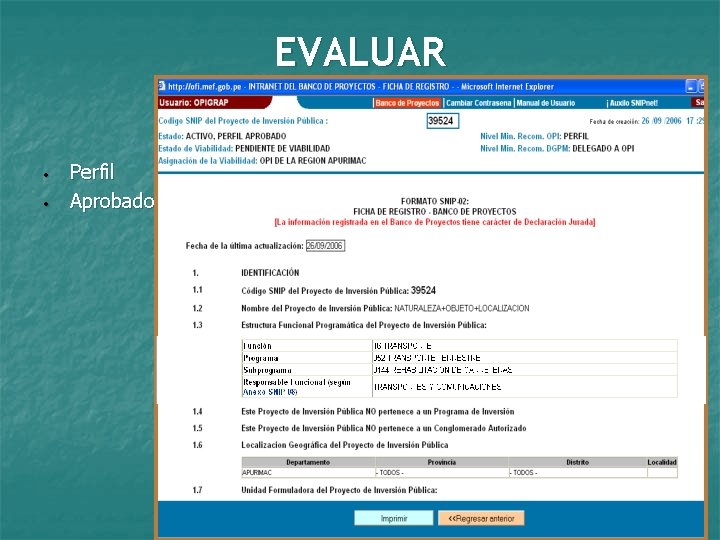720x540 pixels.
Task: Click the red Declaración Jurada notice text
Action: (x=434, y=222)
